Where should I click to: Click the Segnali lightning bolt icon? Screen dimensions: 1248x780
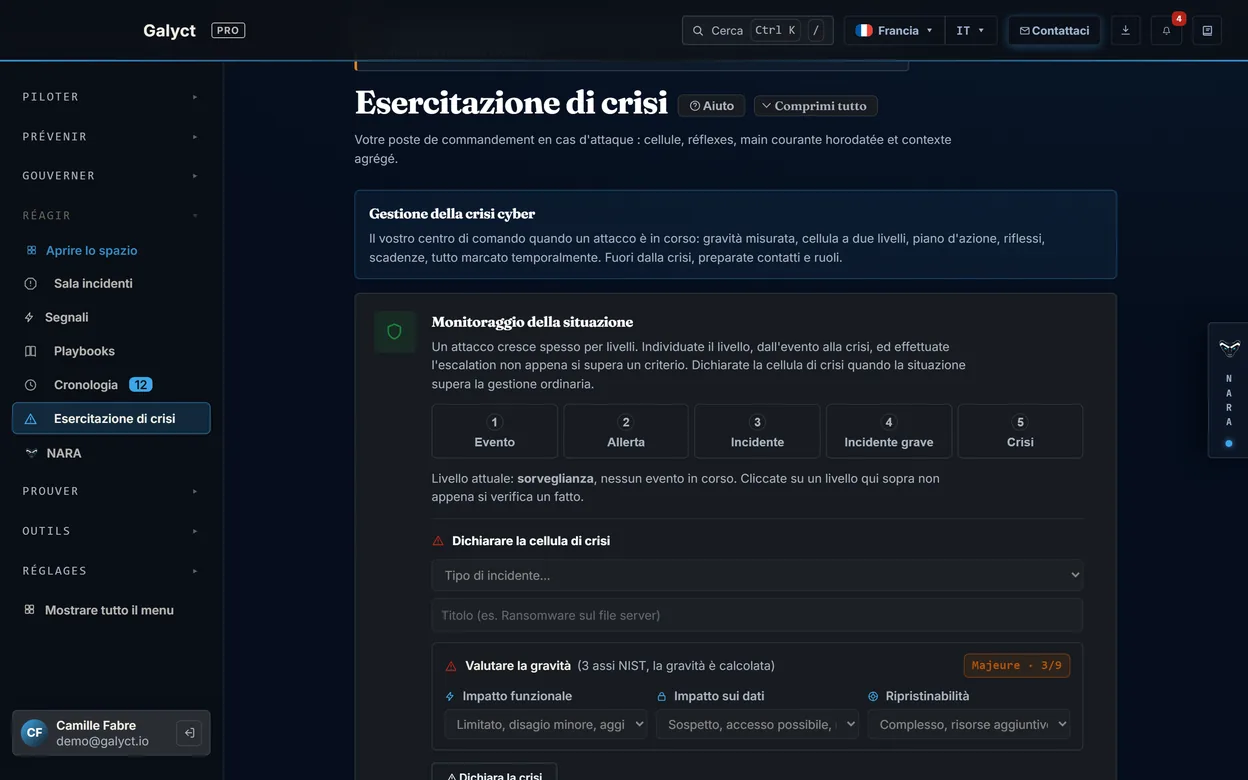point(29,317)
